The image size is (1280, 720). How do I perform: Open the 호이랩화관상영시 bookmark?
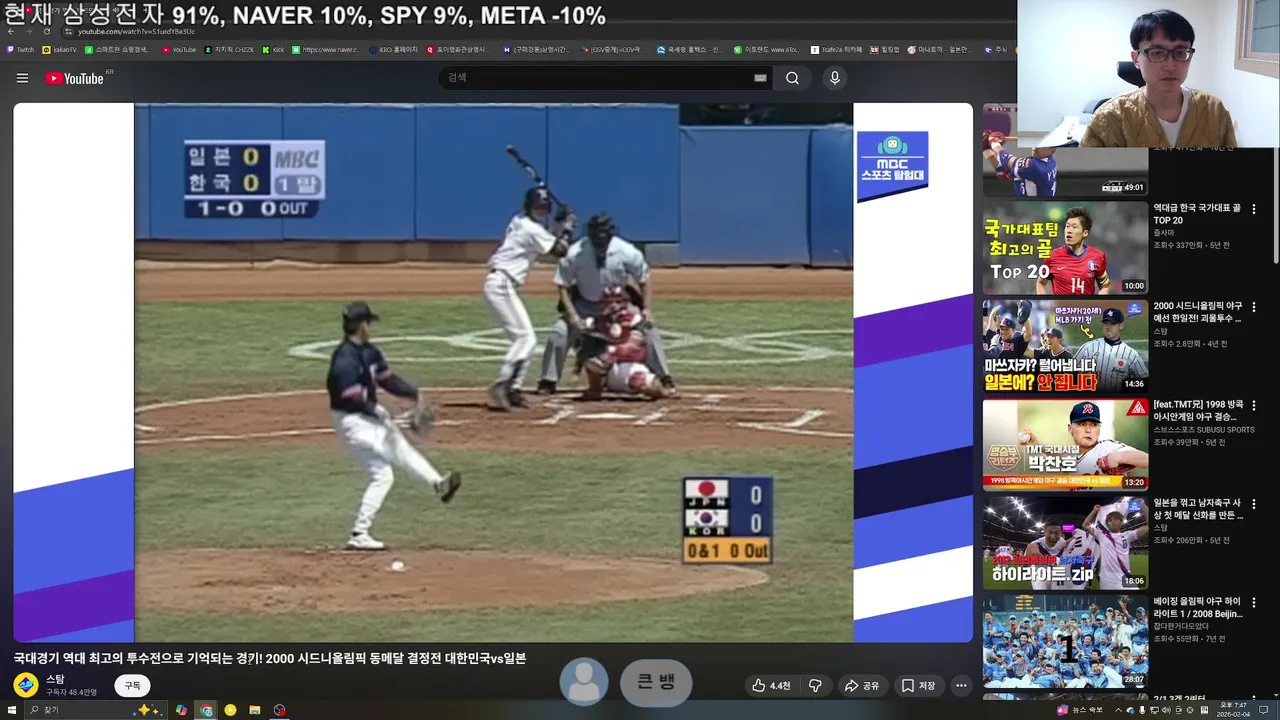[458, 49]
